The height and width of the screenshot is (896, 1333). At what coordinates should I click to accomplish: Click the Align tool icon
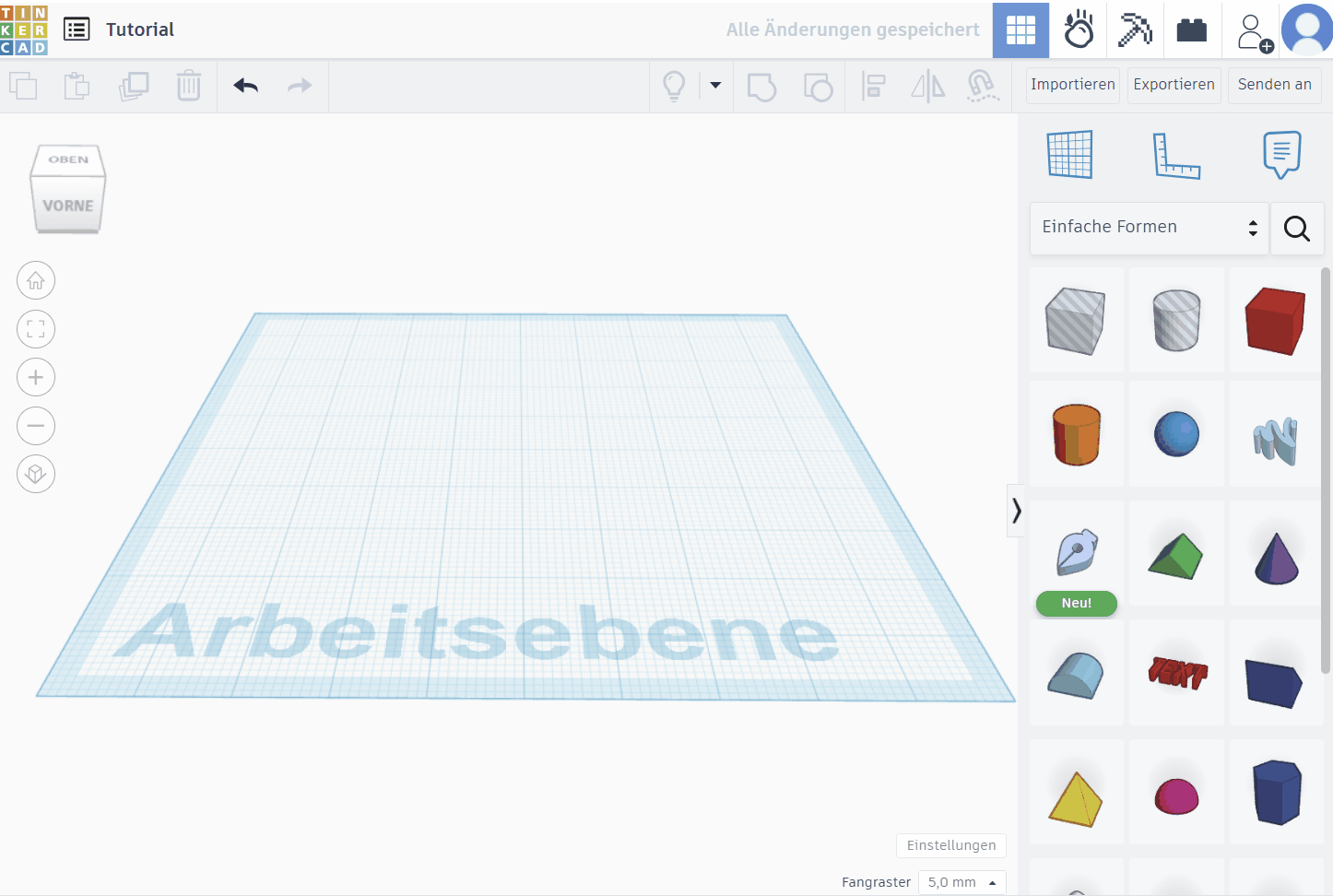[x=873, y=86]
